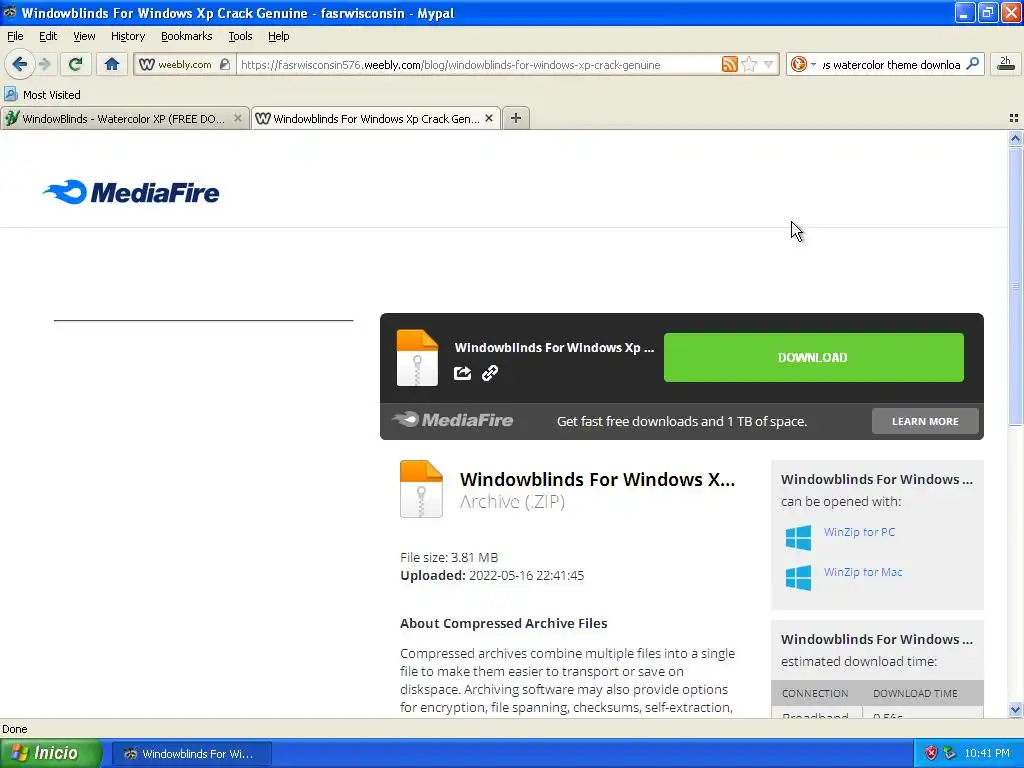
Task: Click the network tray icon beside the clock
Action: (950, 753)
